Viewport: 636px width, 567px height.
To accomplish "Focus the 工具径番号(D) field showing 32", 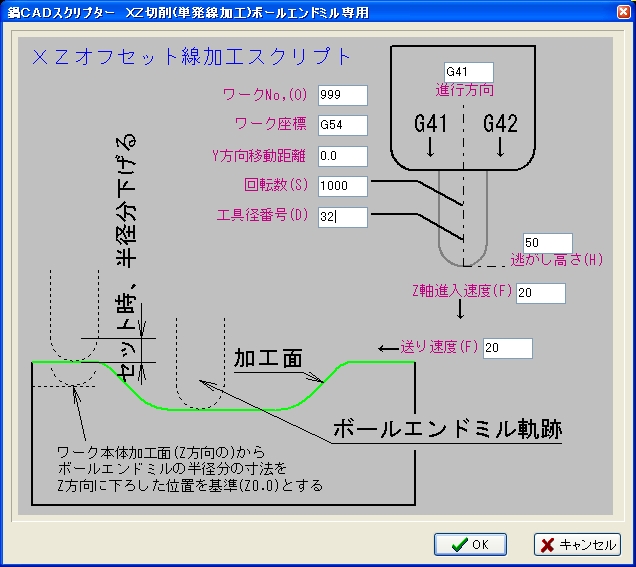I will pyautogui.click(x=343, y=217).
